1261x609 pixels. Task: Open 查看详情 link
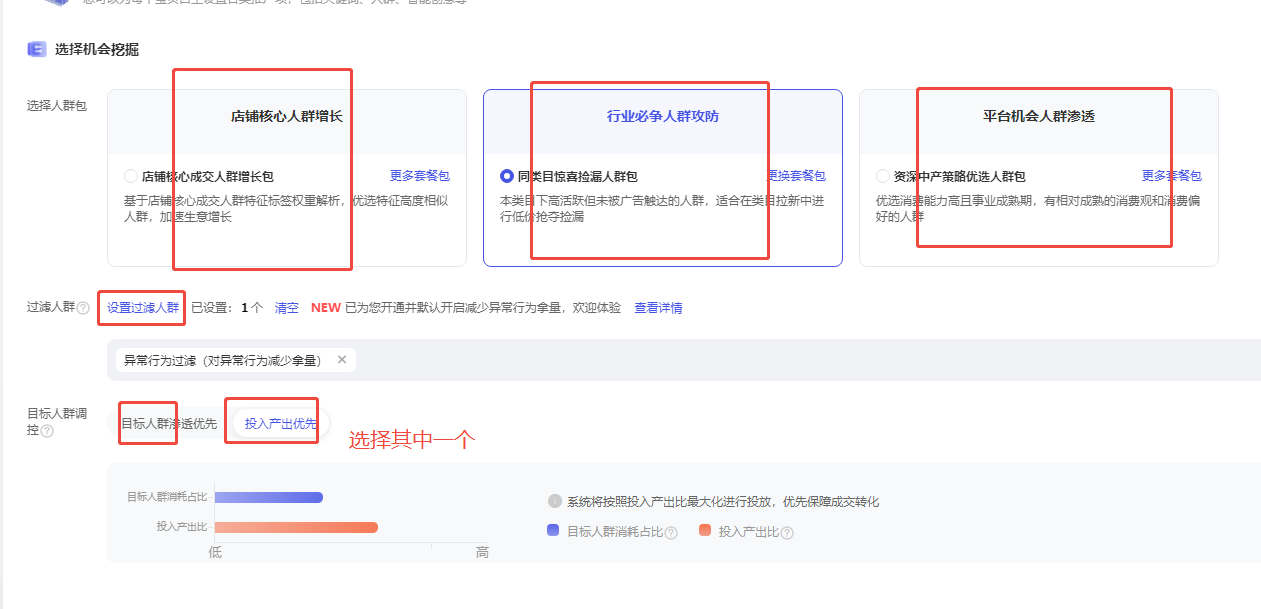point(658,308)
